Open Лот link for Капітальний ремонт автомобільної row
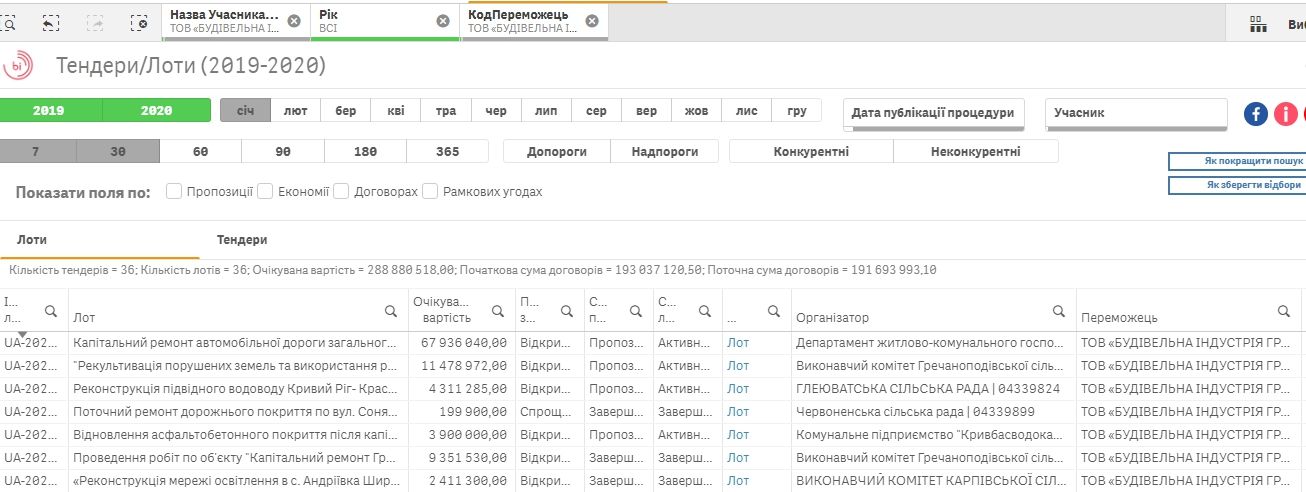The width and height of the screenshot is (1306, 492). click(x=738, y=342)
